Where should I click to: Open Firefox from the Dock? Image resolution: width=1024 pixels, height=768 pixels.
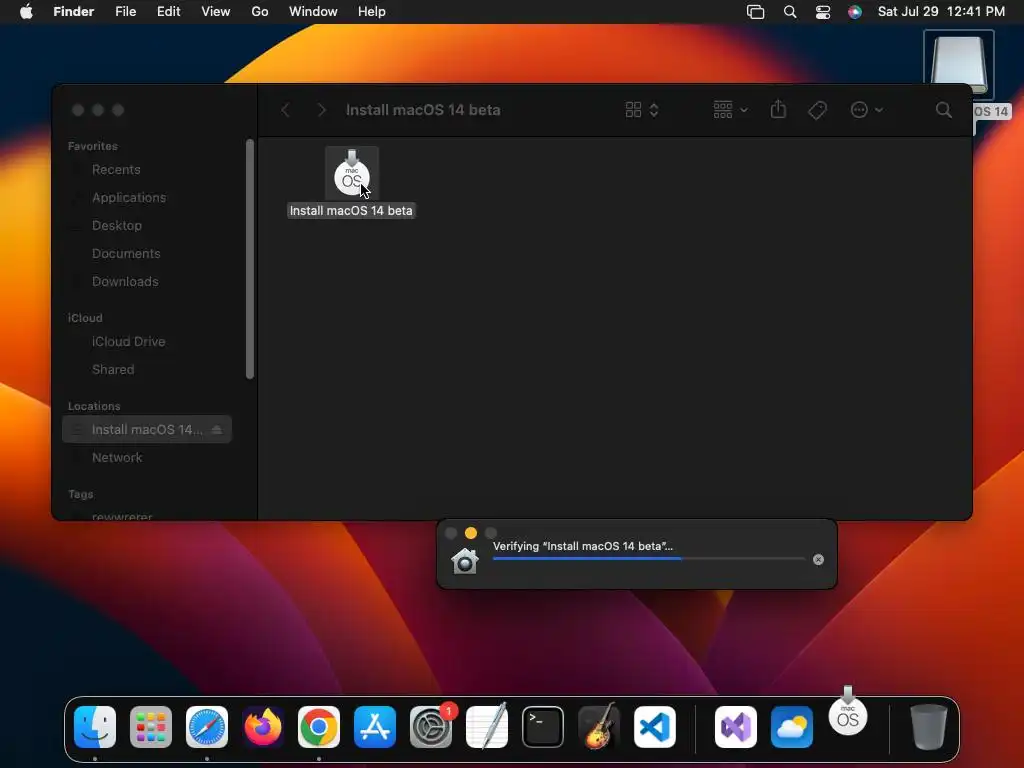(263, 727)
